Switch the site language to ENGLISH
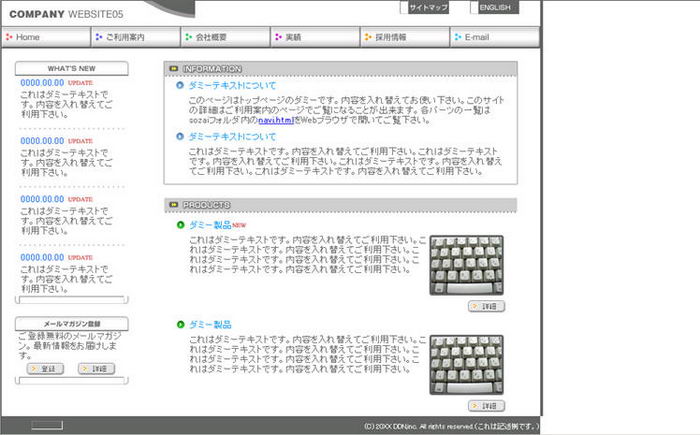Viewport: 700px width, 435px height. tap(494, 8)
